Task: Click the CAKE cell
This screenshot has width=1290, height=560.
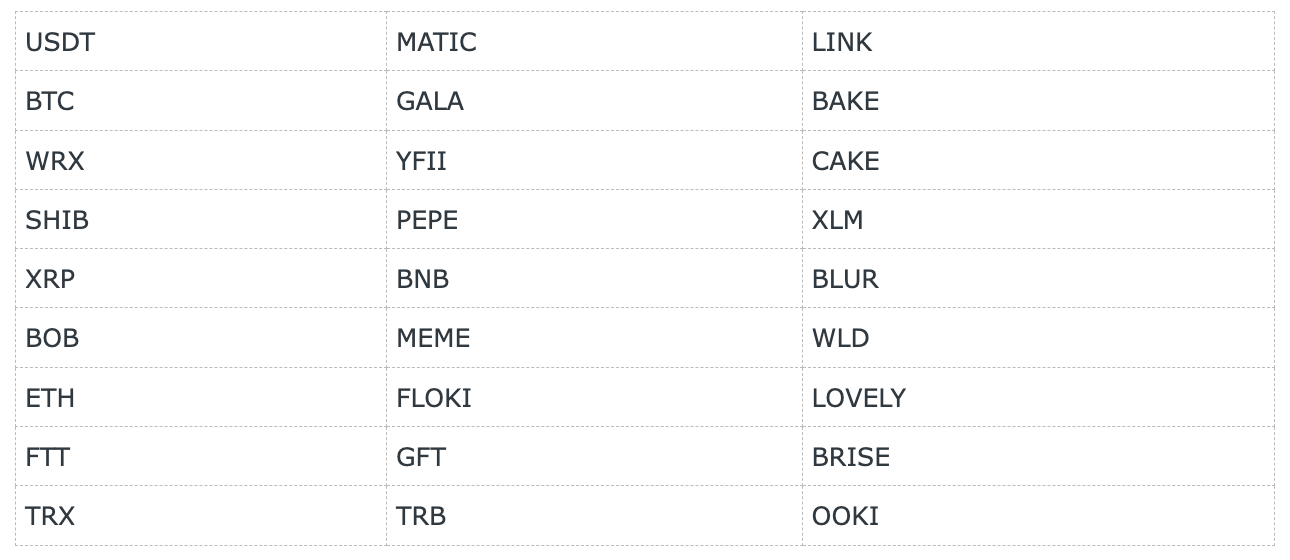Action: click(x=1038, y=160)
